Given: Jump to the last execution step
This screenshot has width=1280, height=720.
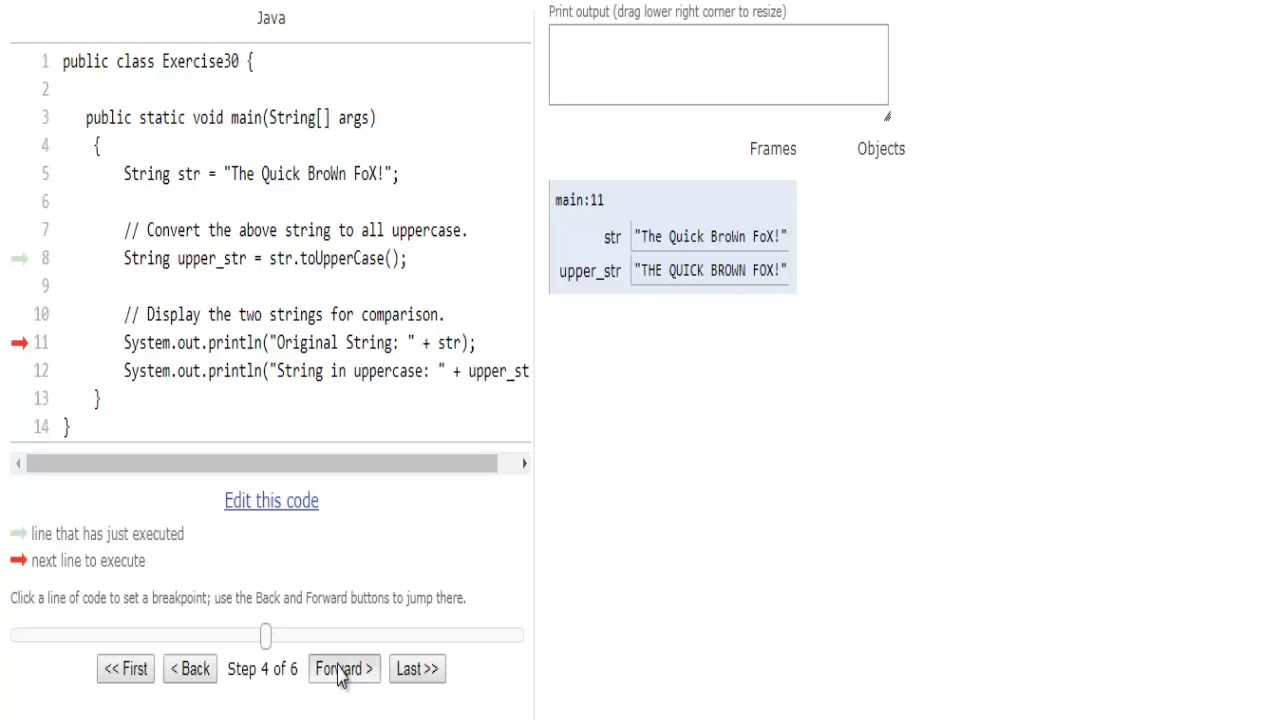Looking at the screenshot, I should (417, 669).
